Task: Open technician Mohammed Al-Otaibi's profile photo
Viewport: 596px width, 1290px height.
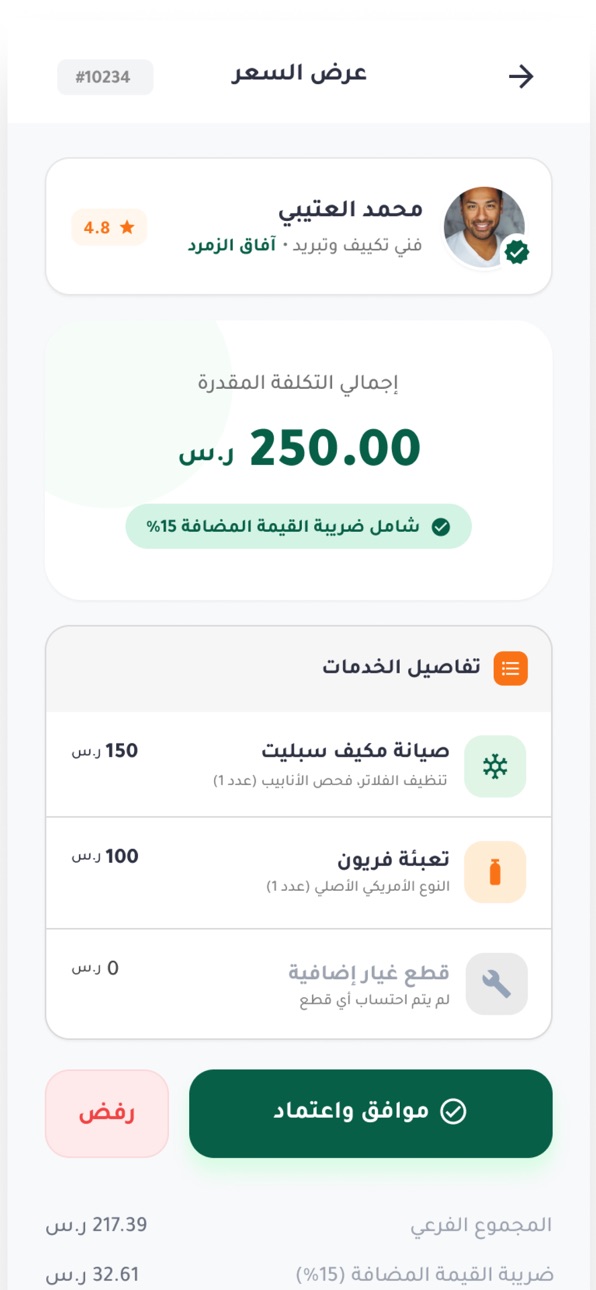Action: pyautogui.click(x=484, y=227)
